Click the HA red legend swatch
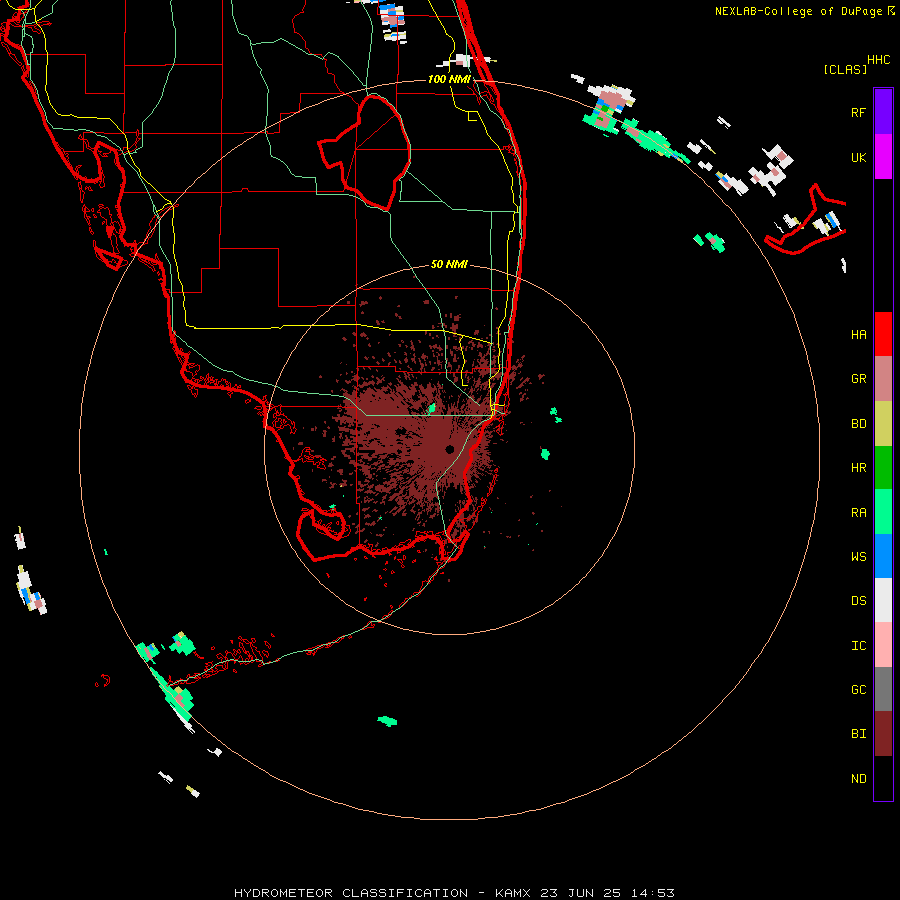The height and width of the screenshot is (900, 900). pyautogui.click(x=883, y=334)
